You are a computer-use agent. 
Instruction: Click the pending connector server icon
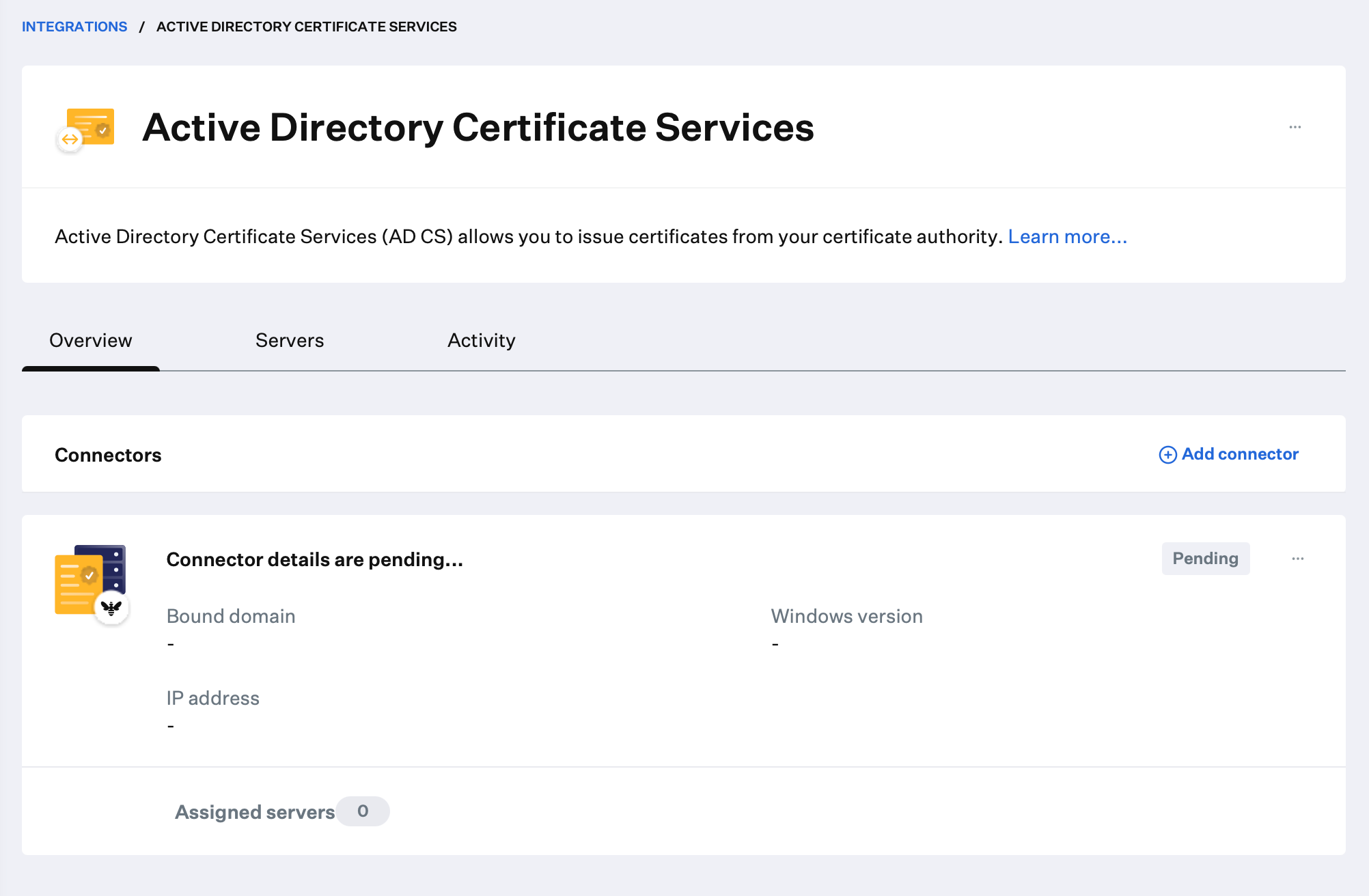(x=92, y=584)
